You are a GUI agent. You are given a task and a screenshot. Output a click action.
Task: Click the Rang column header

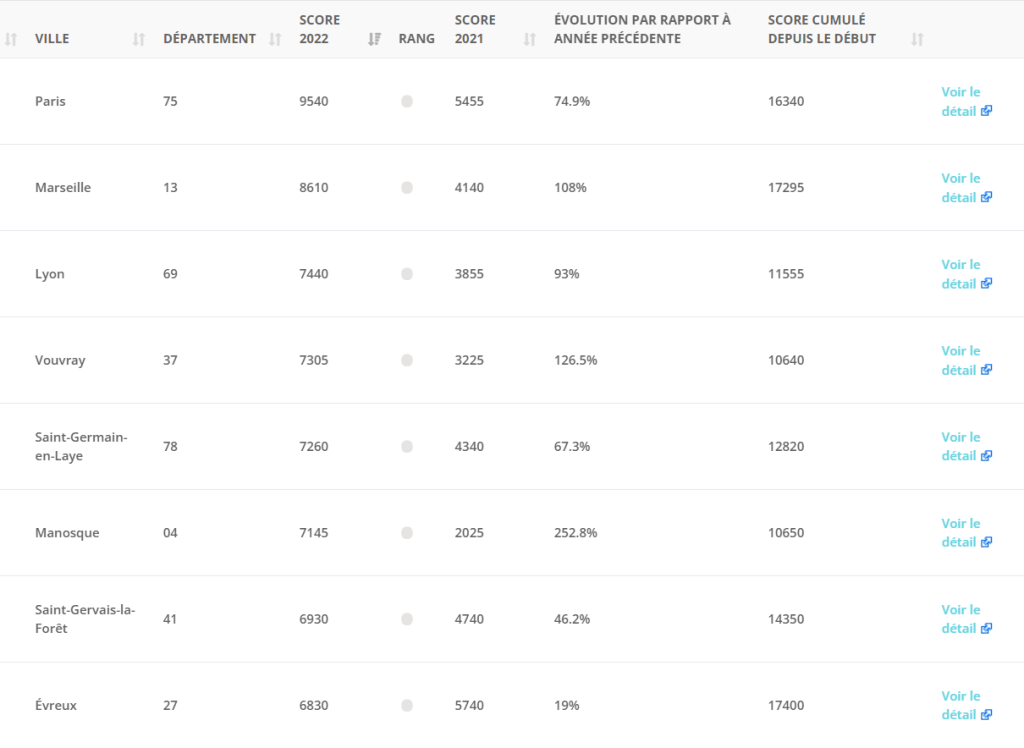coord(416,39)
